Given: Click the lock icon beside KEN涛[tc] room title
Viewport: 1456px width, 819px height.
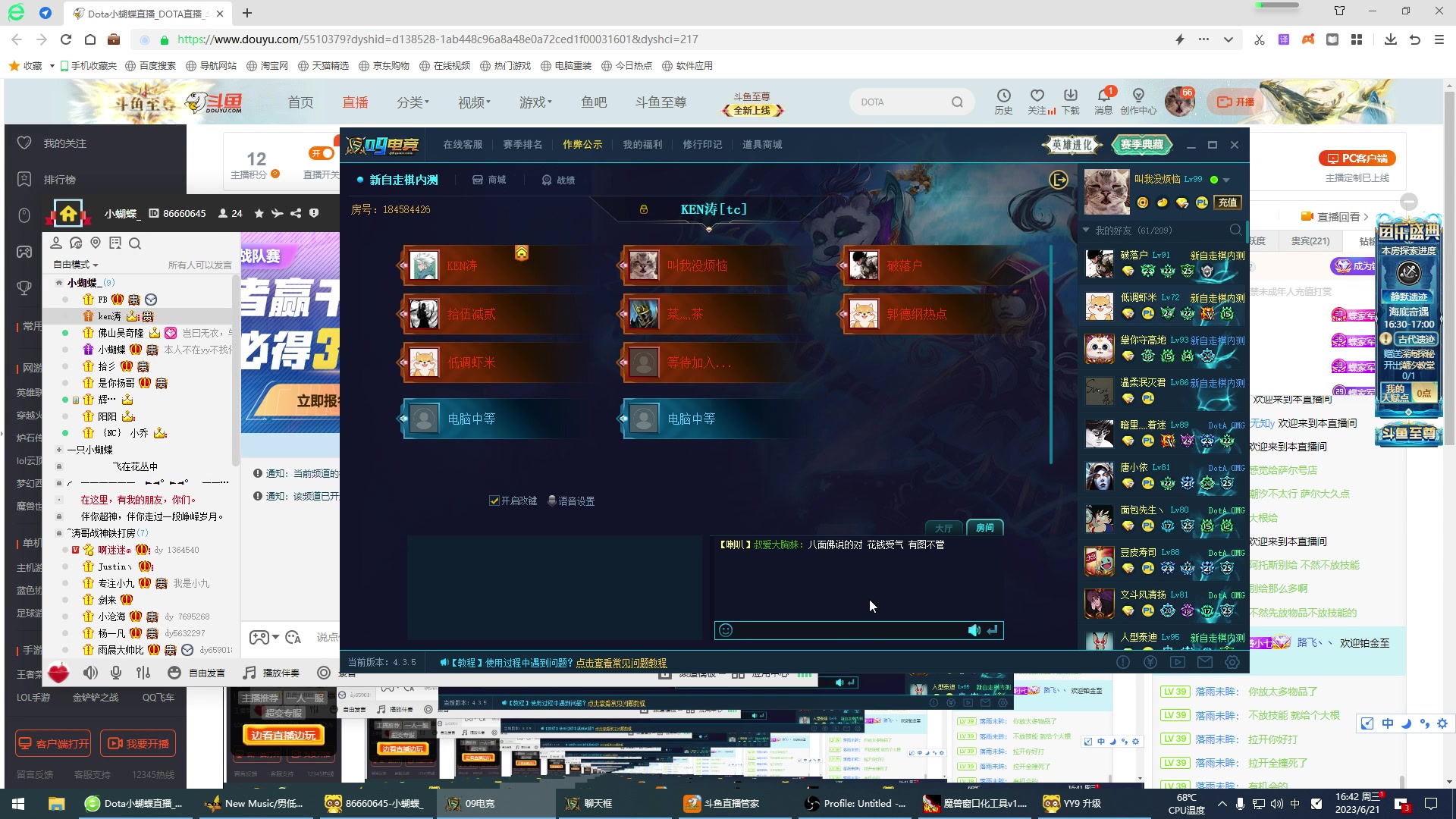Looking at the screenshot, I should click(x=644, y=209).
